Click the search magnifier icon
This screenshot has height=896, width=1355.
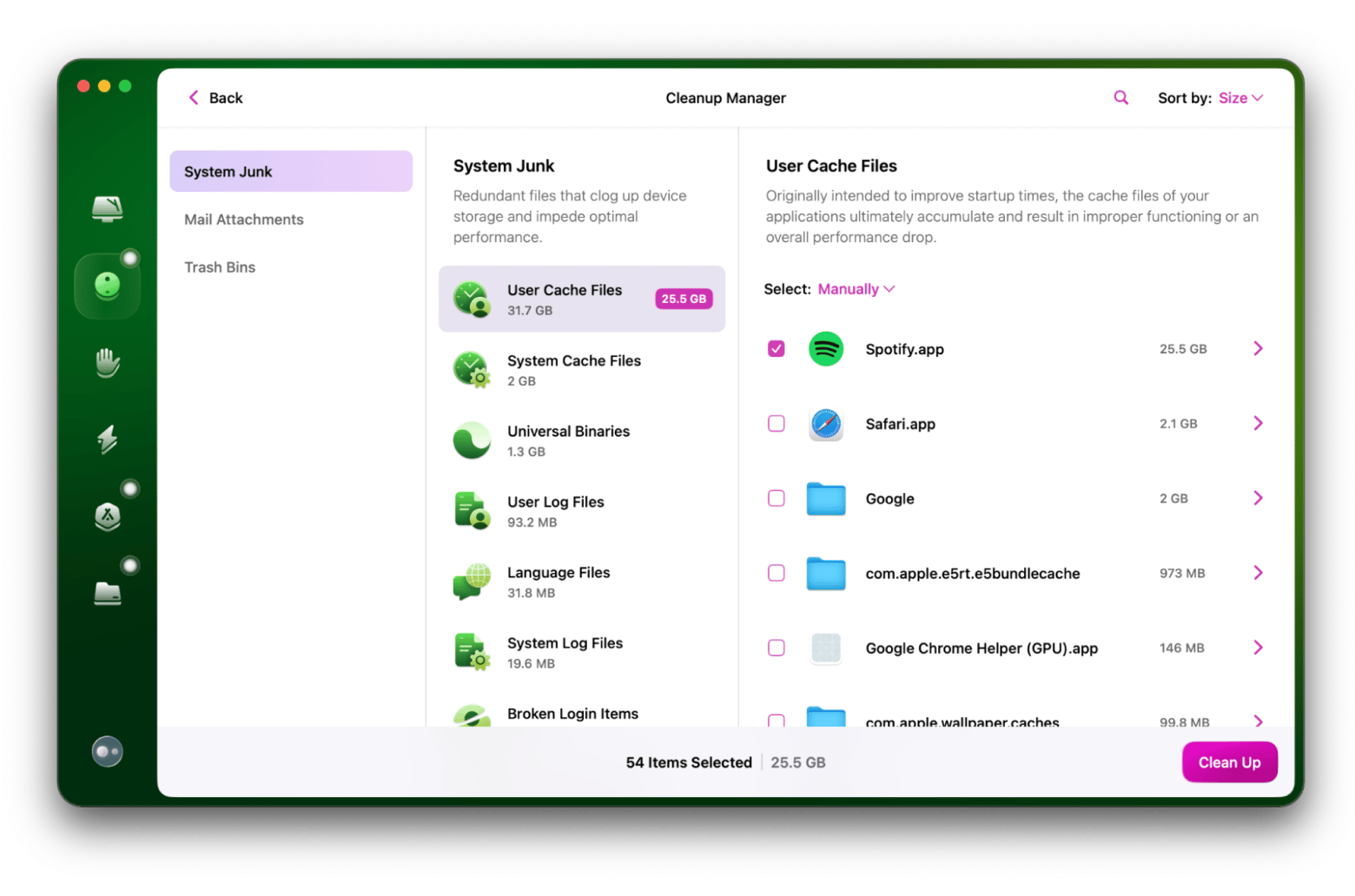[x=1120, y=98]
